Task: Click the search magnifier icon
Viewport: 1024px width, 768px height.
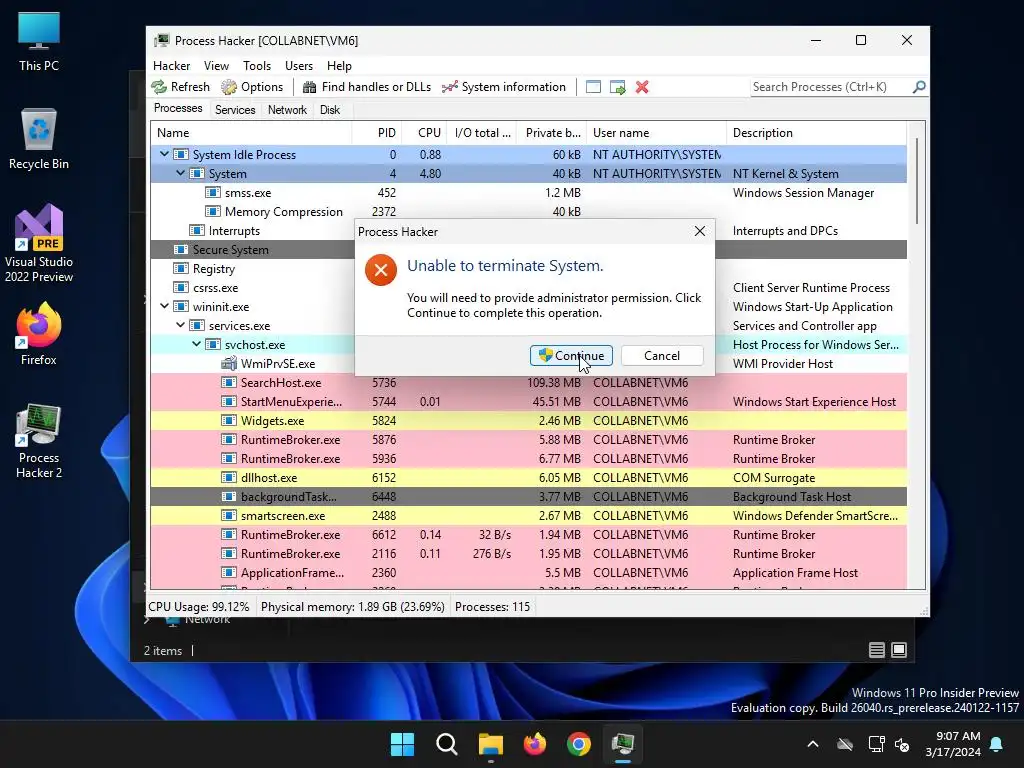Action: (919, 87)
